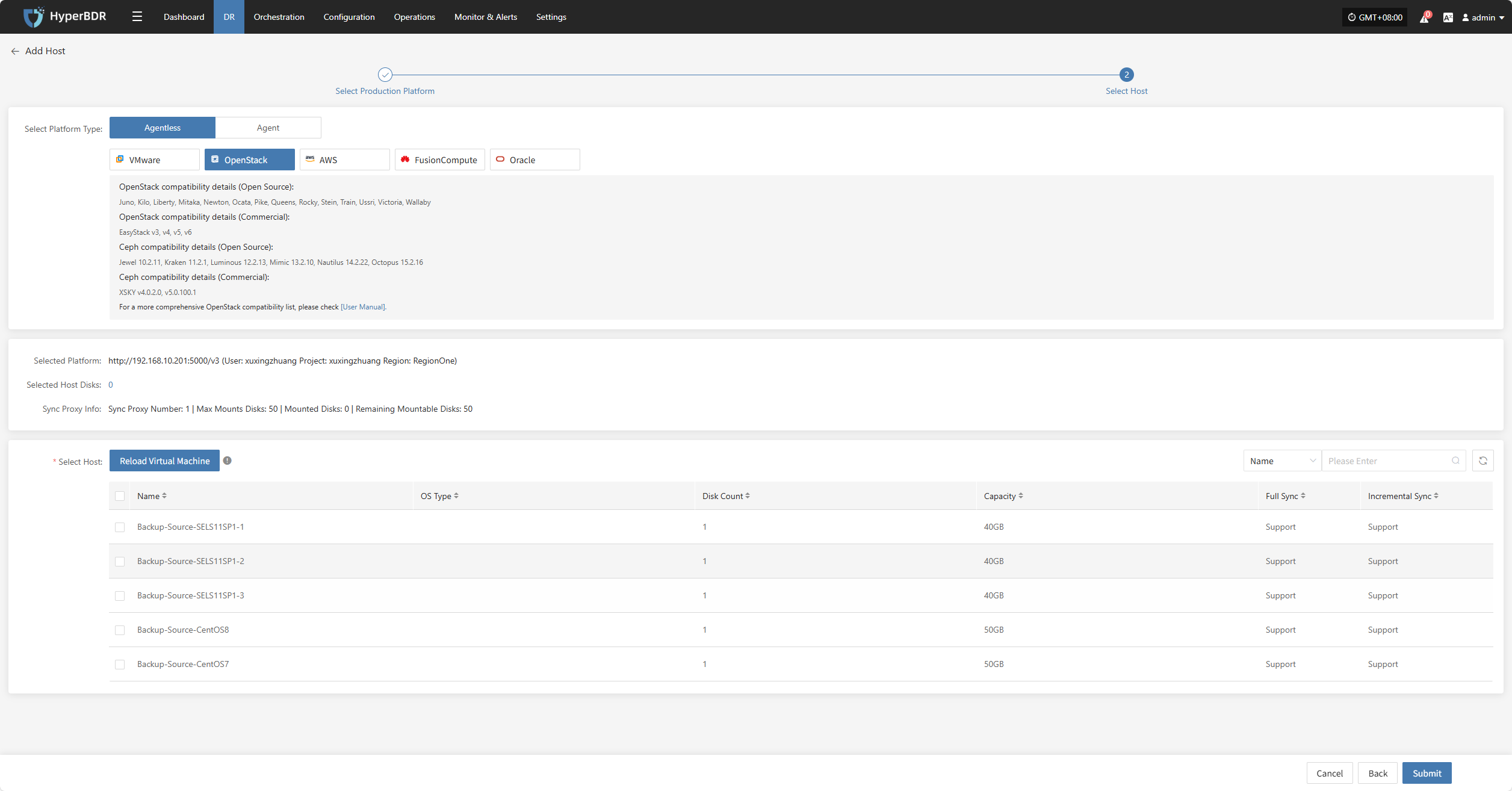Viewport: 1512px width, 791px height.
Task: Select the OpenStack platform option
Action: pos(250,160)
